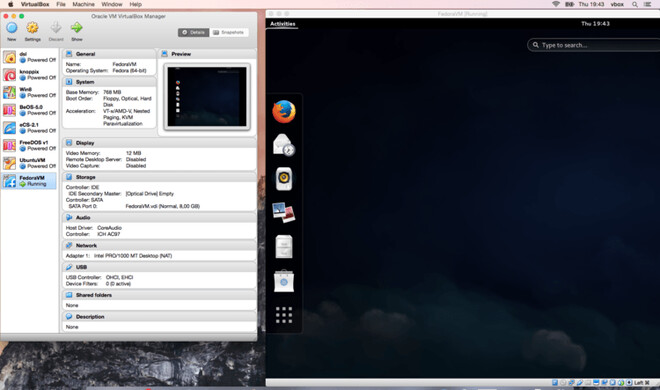The image size is (660, 390).
Task: Show Applications grid icon in dock
Action: click(x=284, y=315)
